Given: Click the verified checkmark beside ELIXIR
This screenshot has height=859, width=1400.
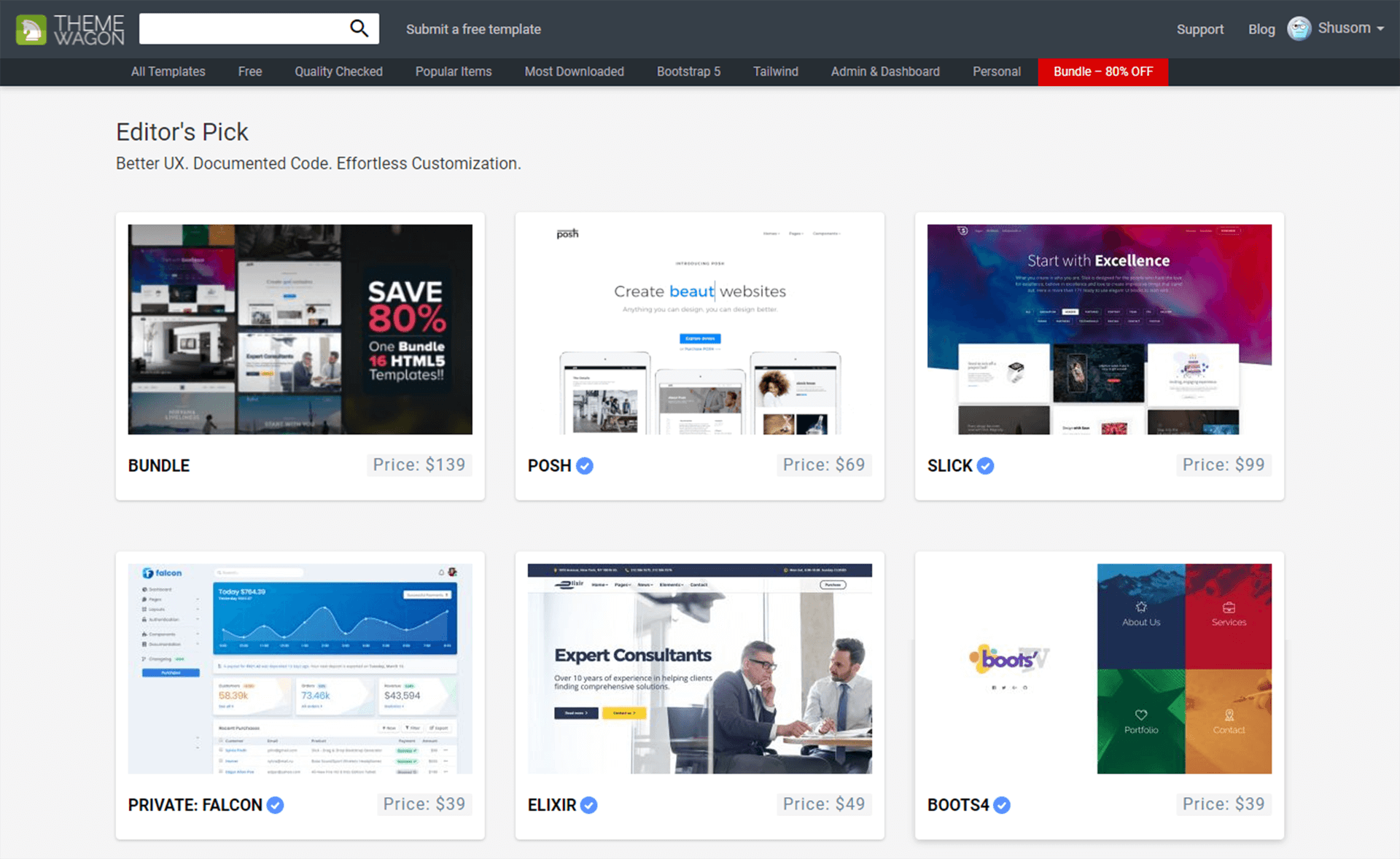Looking at the screenshot, I should [589, 805].
